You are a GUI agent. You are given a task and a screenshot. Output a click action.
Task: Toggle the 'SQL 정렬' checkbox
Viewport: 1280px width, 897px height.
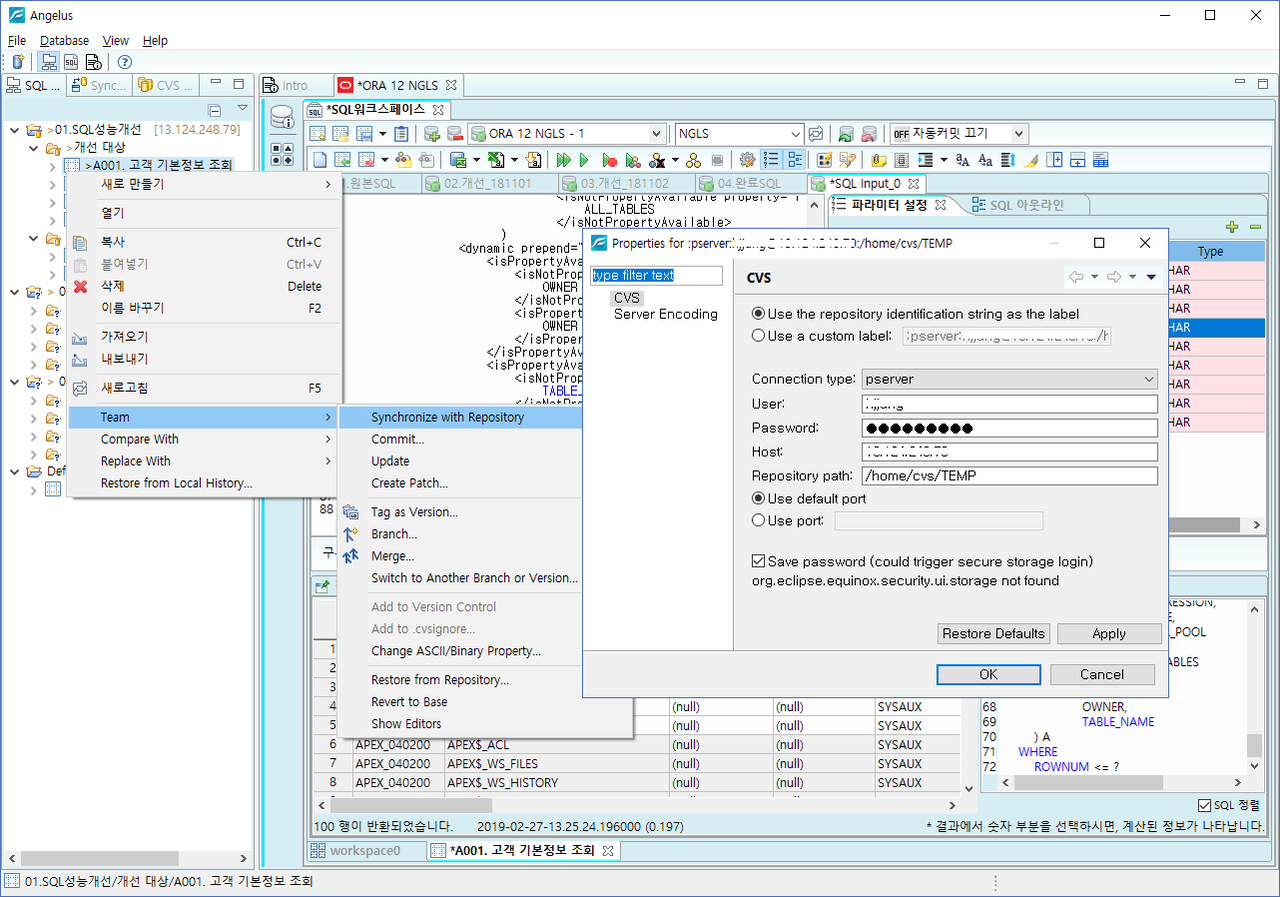click(x=1204, y=805)
